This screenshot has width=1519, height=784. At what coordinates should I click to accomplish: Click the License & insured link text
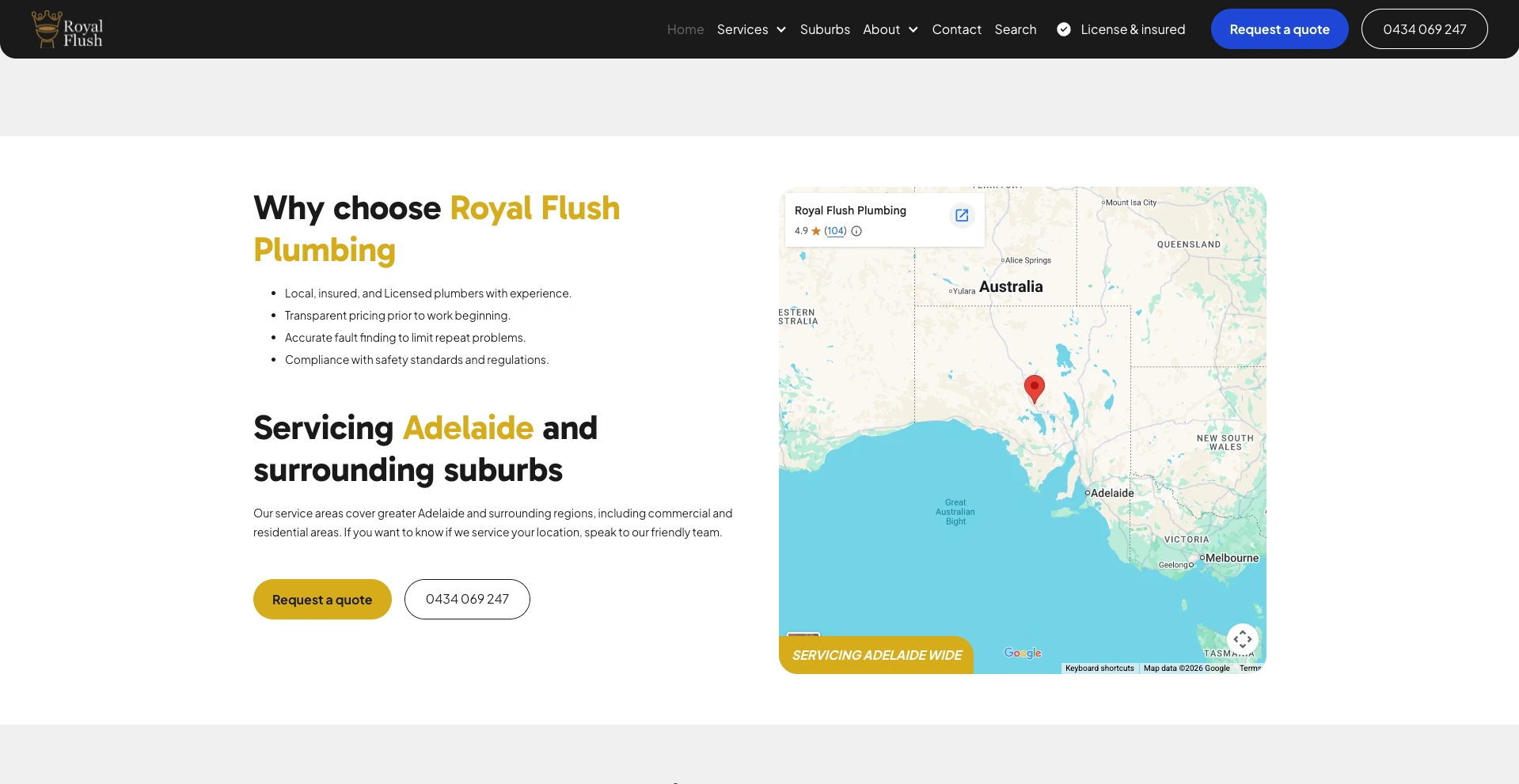(x=1134, y=29)
